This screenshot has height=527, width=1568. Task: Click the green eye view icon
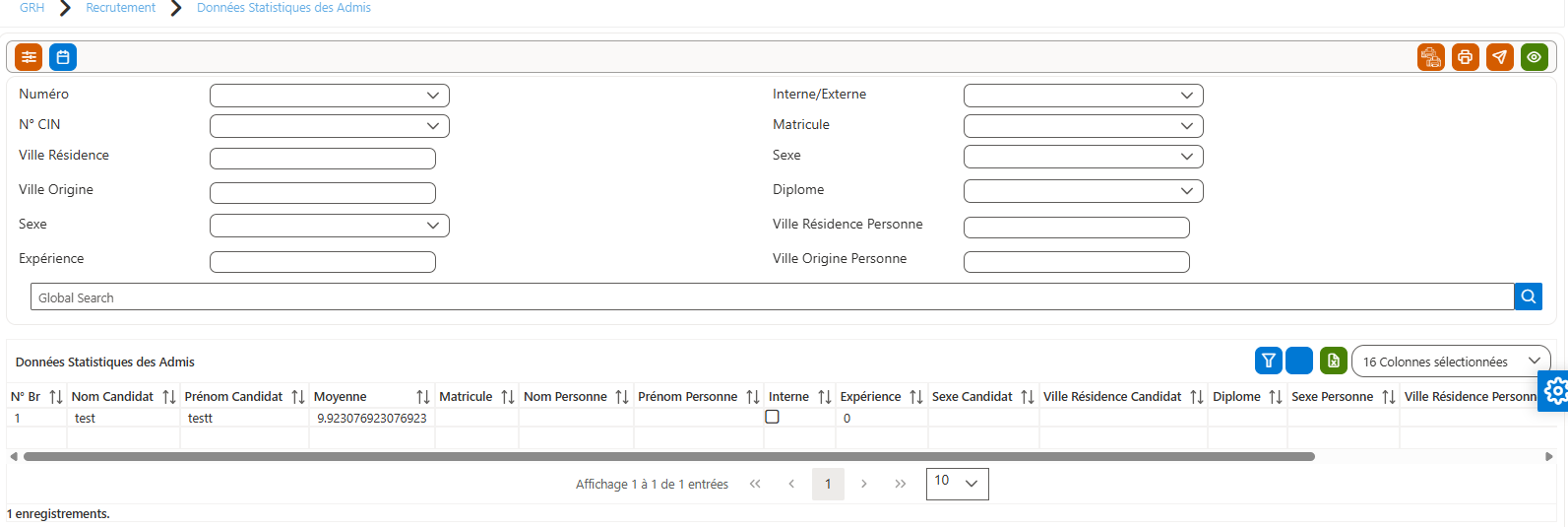1535,57
